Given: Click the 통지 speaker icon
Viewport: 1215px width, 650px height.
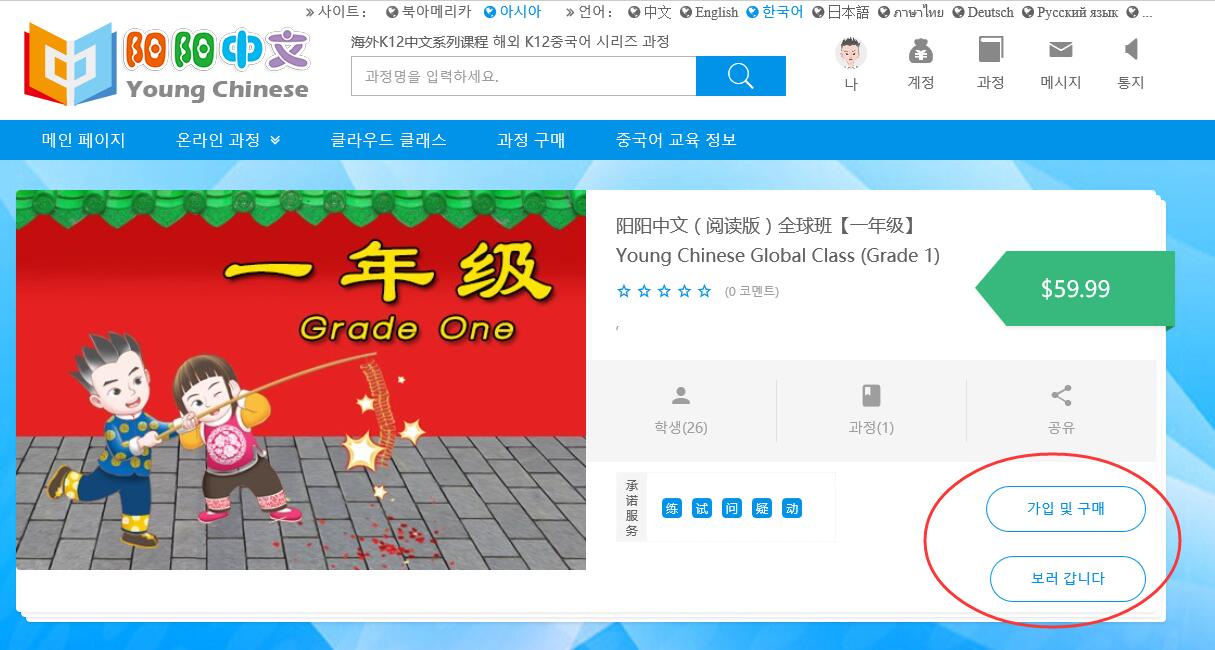Looking at the screenshot, I should pos(1131,49).
